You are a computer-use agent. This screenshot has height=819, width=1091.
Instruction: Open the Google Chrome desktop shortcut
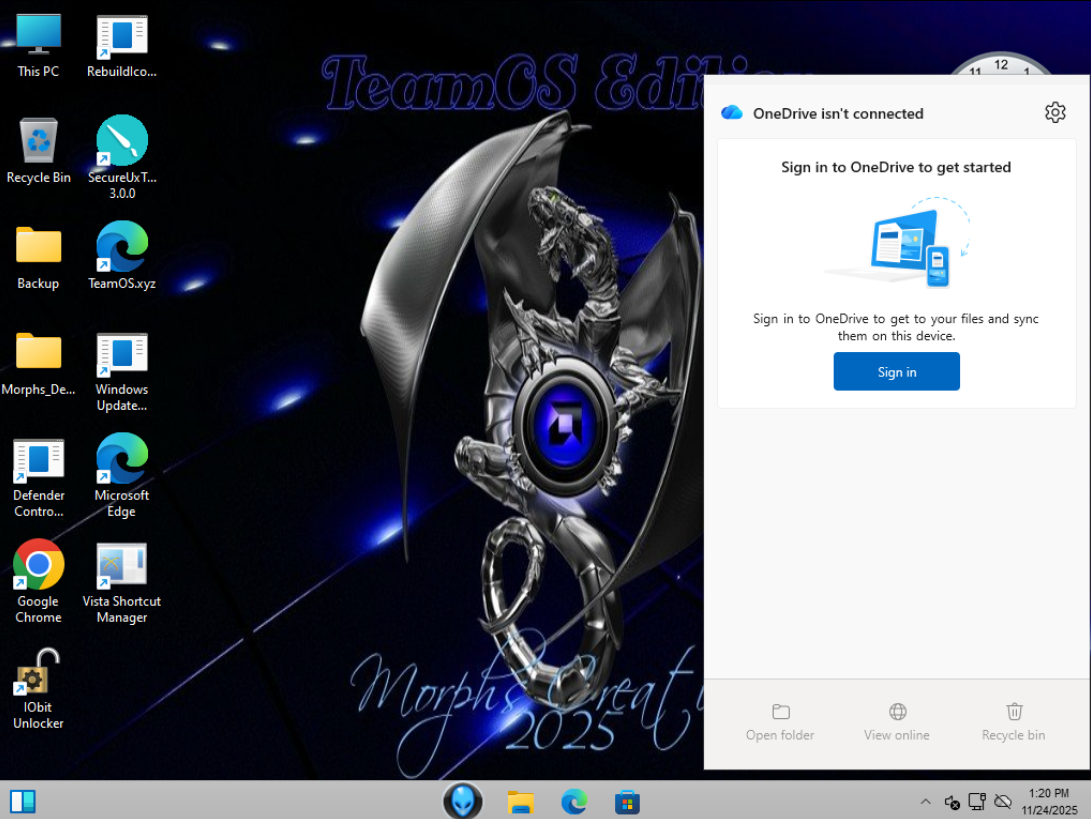pyautogui.click(x=39, y=567)
